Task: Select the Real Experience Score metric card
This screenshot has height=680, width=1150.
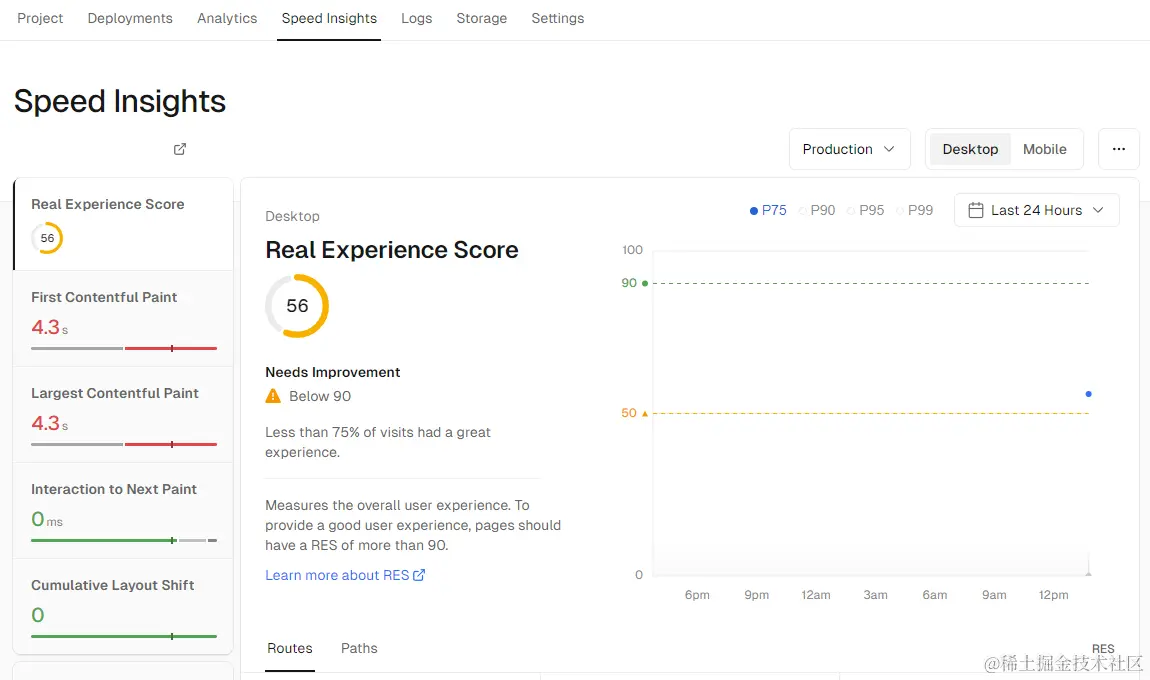Action: pos(123,224)
